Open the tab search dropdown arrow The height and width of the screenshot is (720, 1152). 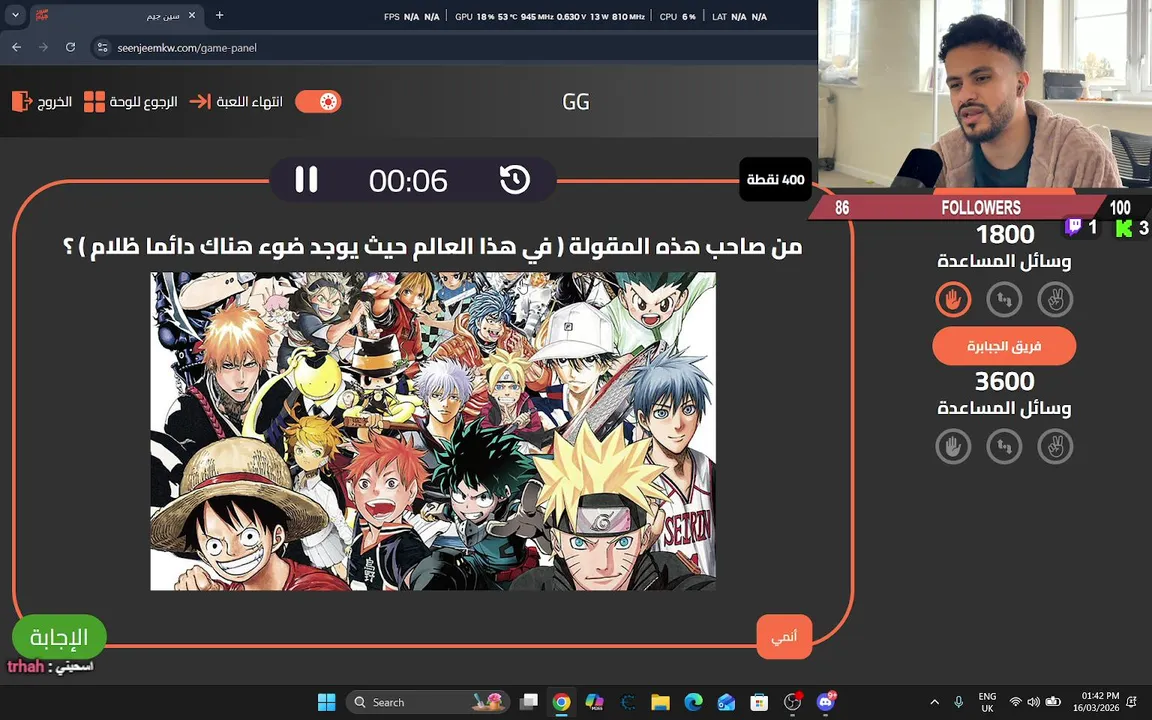click(15, 15)
